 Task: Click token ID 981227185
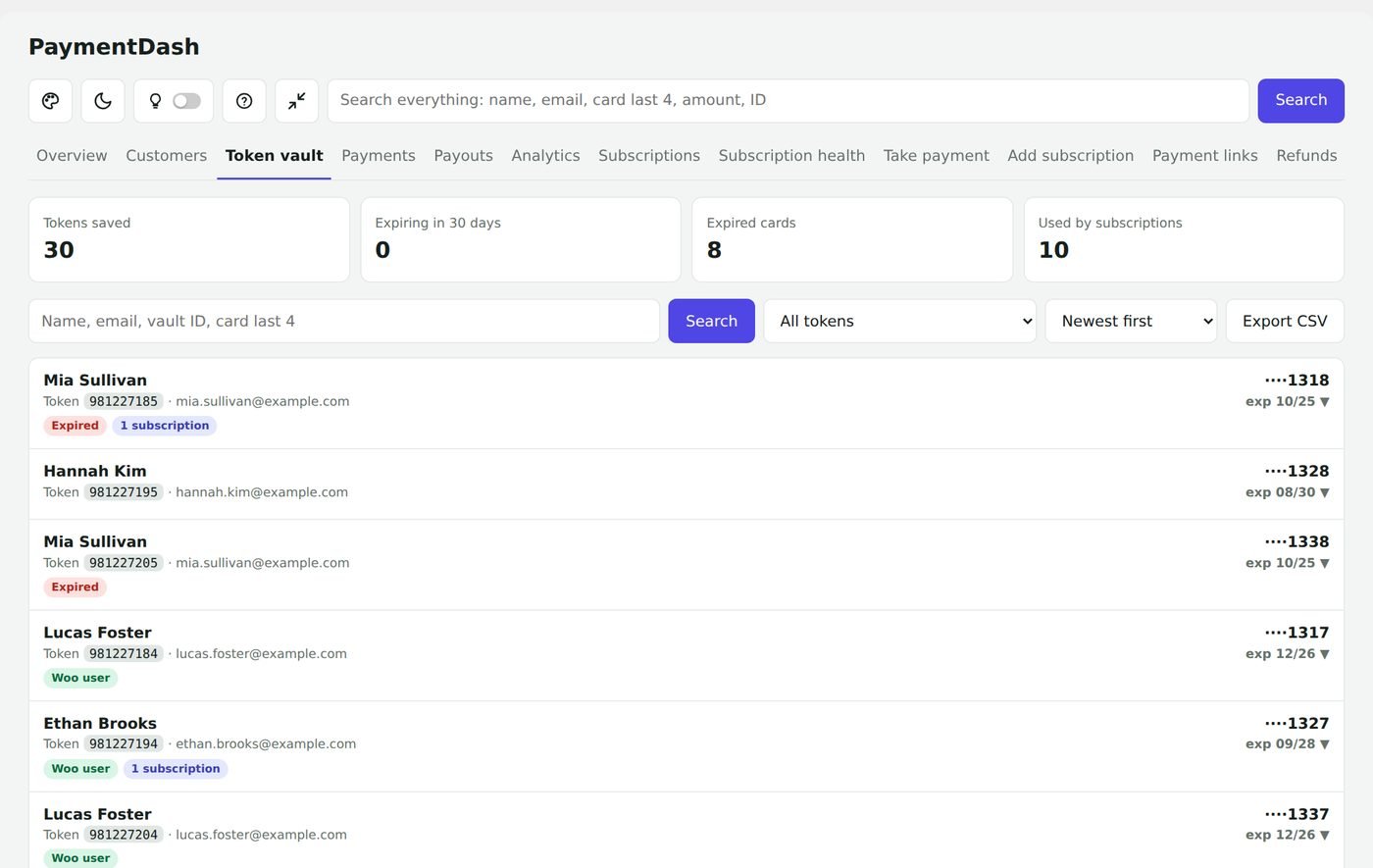[x=124, y=401]
